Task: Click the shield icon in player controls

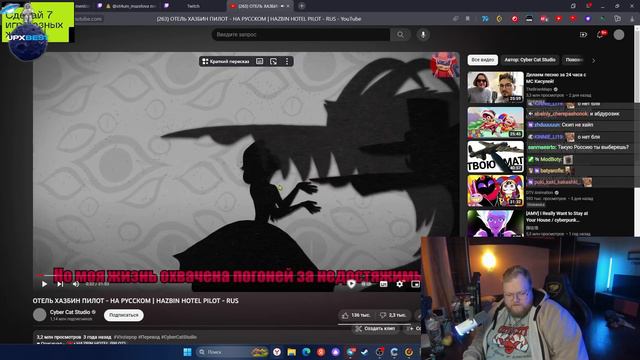Action: click(351, 284)
